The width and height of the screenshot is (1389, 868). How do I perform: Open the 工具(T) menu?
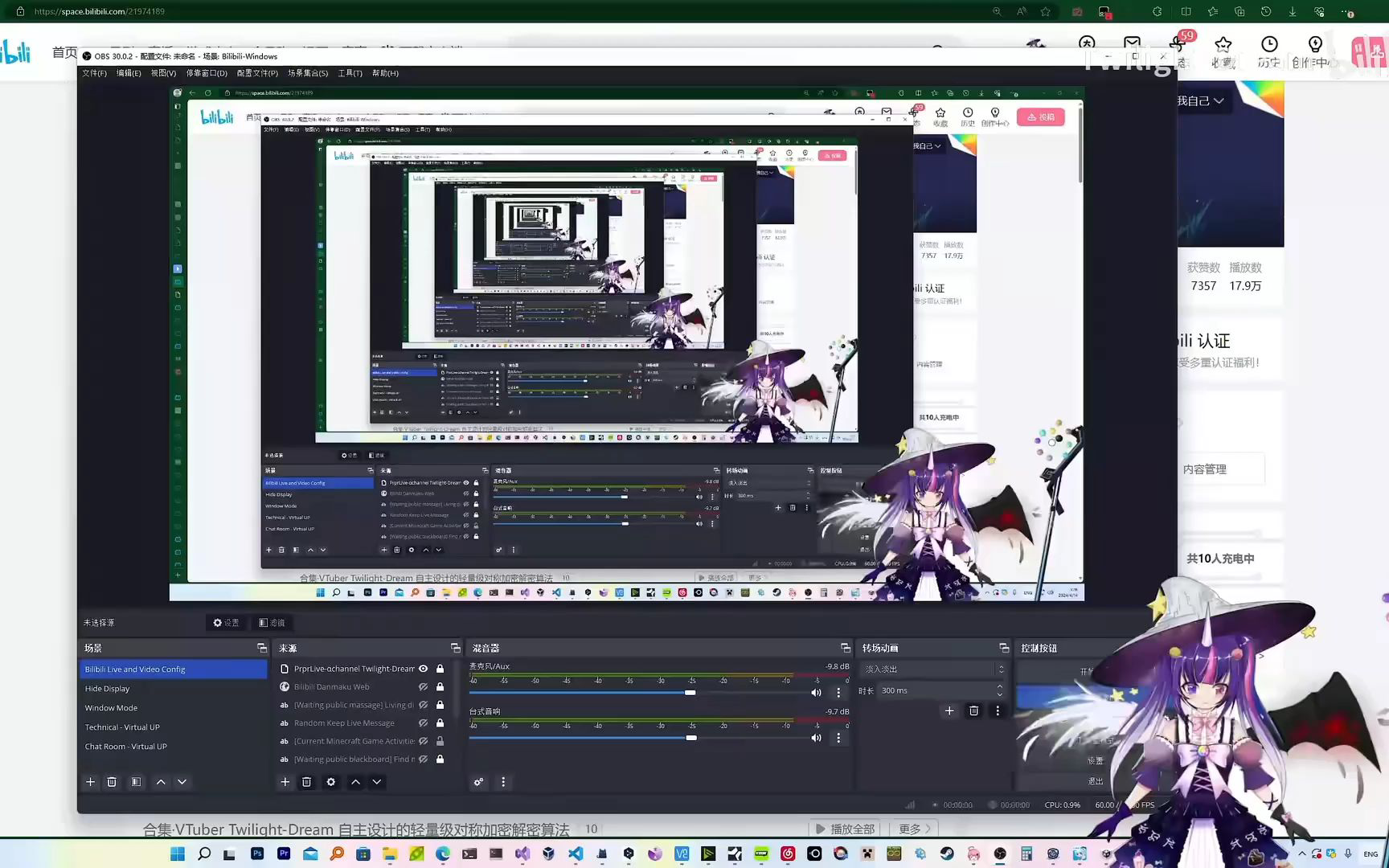(350, 73)
